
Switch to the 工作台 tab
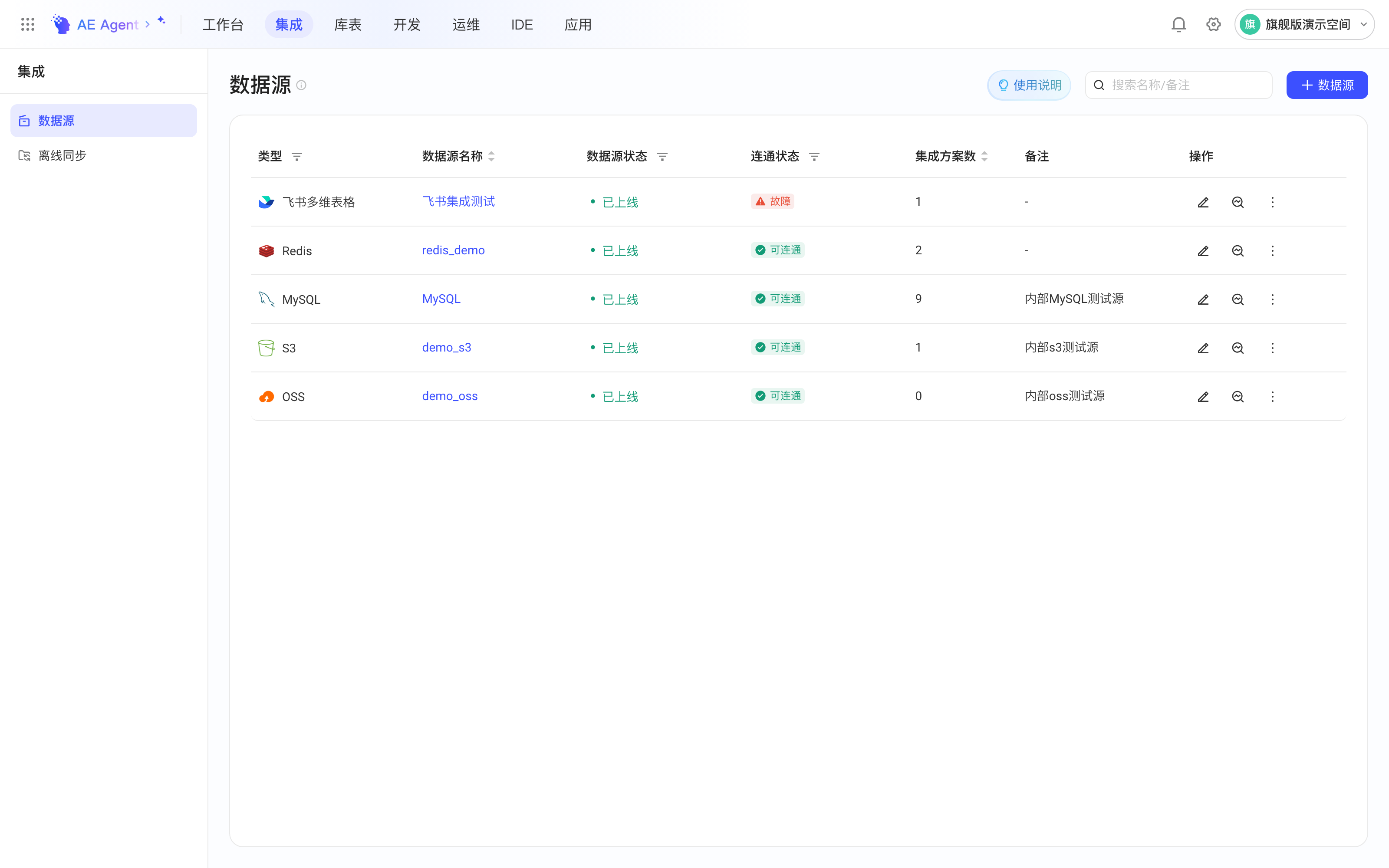click(x=223, y=25)
